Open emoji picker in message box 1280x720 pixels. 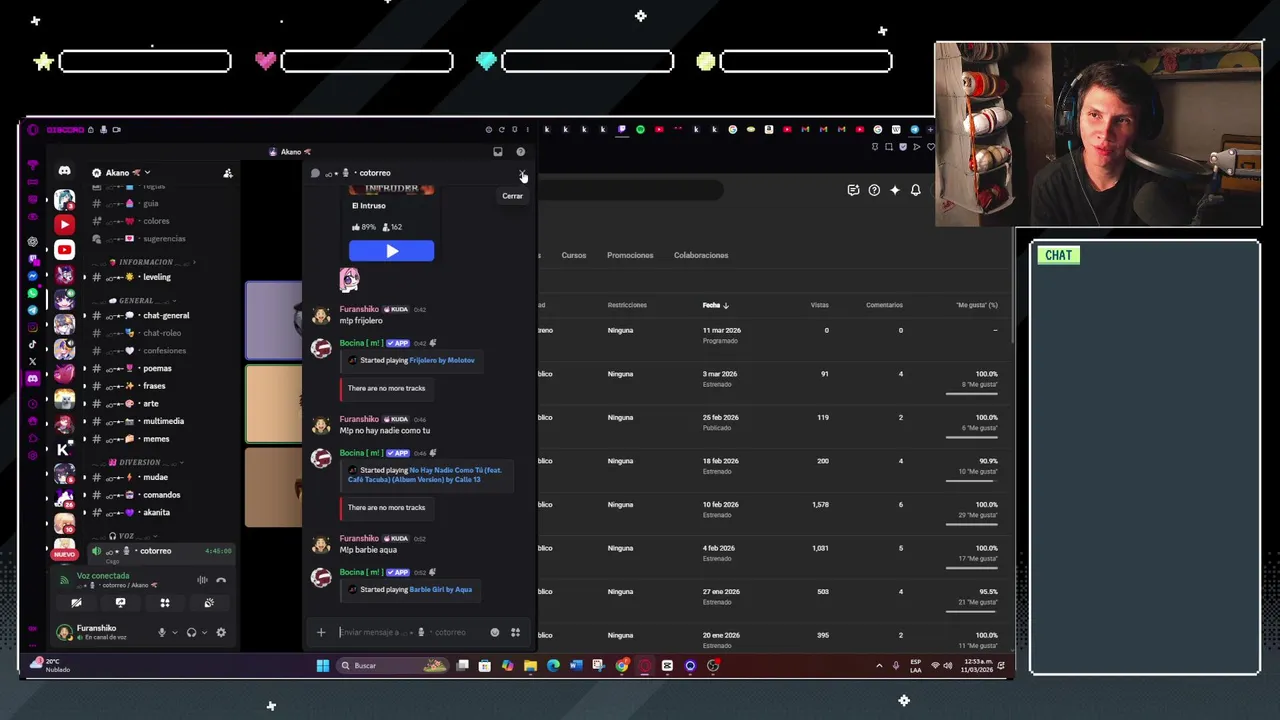coord(494,632)
